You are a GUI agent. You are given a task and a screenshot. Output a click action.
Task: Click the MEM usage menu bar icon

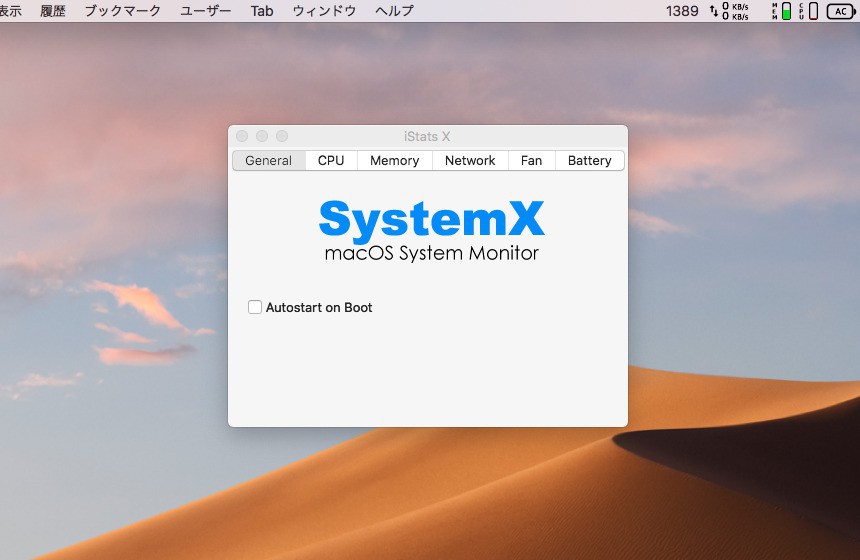[x=782, y=11]
